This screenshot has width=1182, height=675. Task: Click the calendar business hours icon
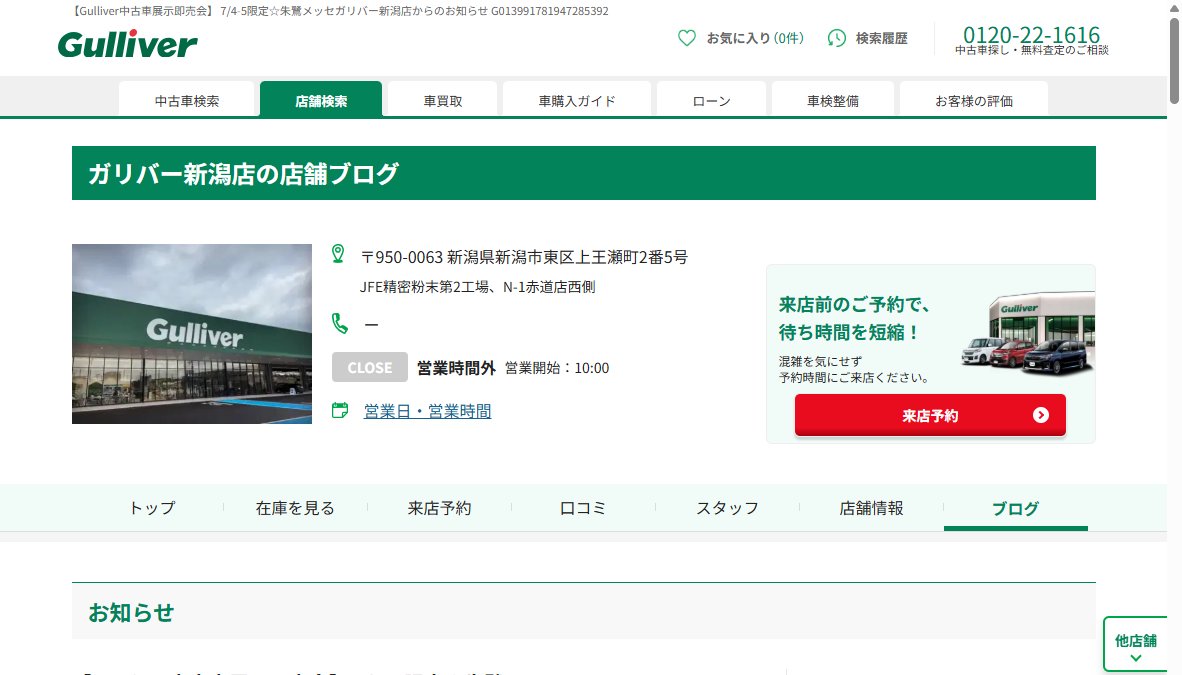coord(340,410)
